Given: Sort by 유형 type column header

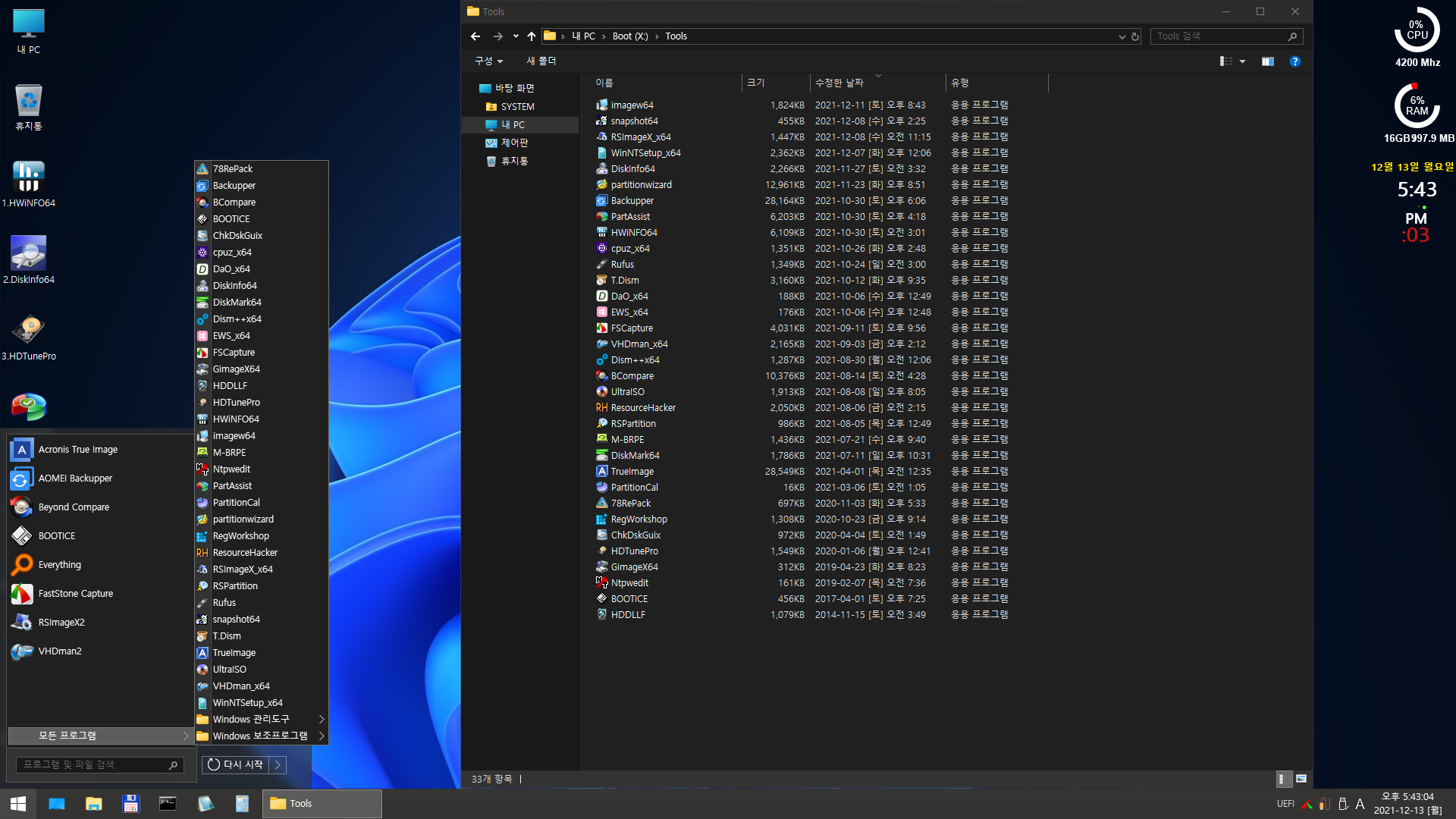Looking at the screenshot, I should (997, 83).
